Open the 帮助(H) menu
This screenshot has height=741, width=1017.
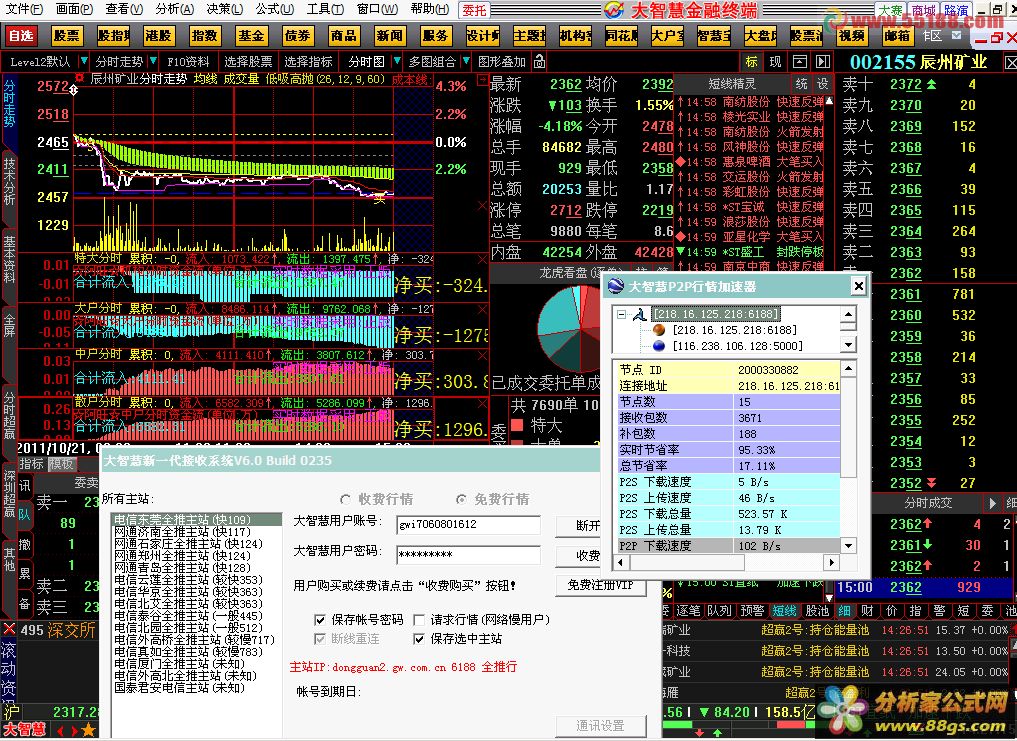pos(429,9)
